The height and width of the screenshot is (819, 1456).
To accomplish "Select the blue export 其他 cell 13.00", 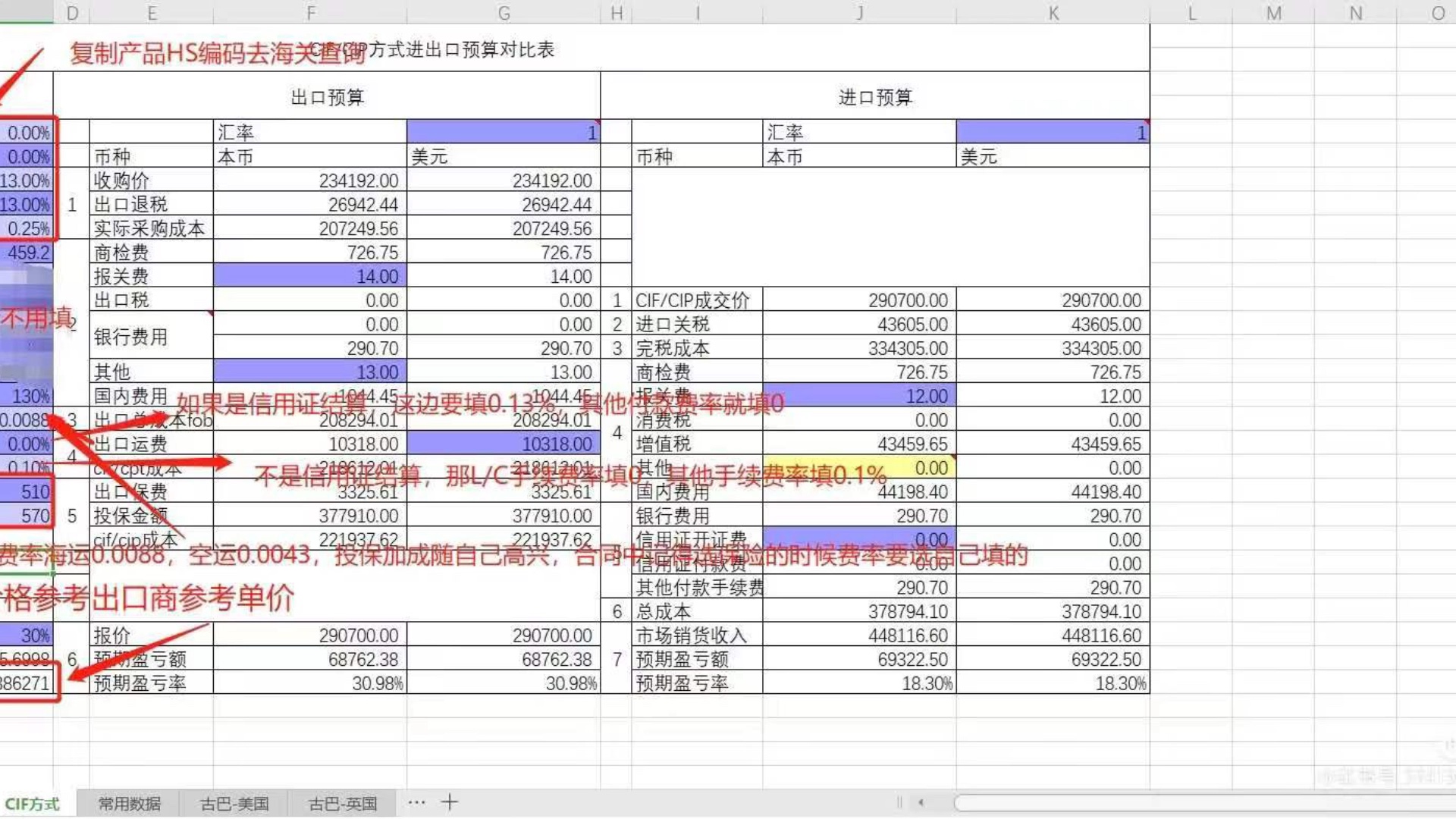I will click(x=310, y=372).
